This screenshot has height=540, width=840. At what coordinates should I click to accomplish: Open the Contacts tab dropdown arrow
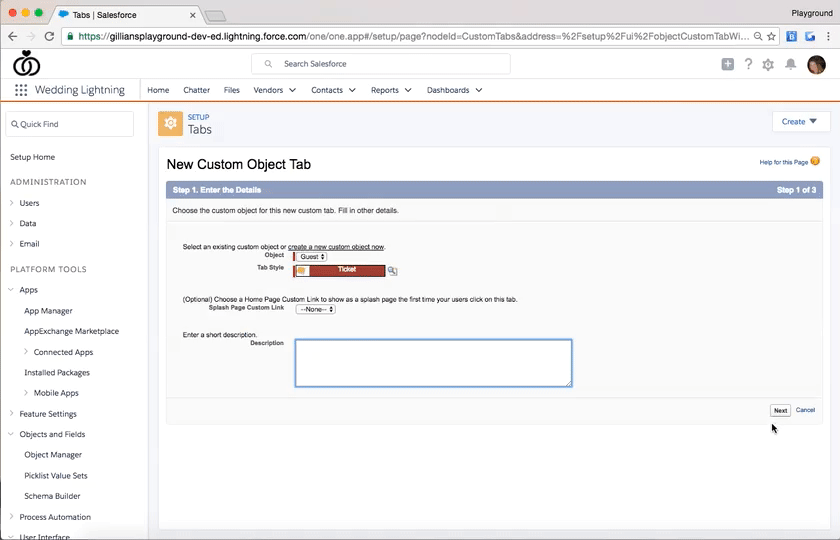[352, 90]
